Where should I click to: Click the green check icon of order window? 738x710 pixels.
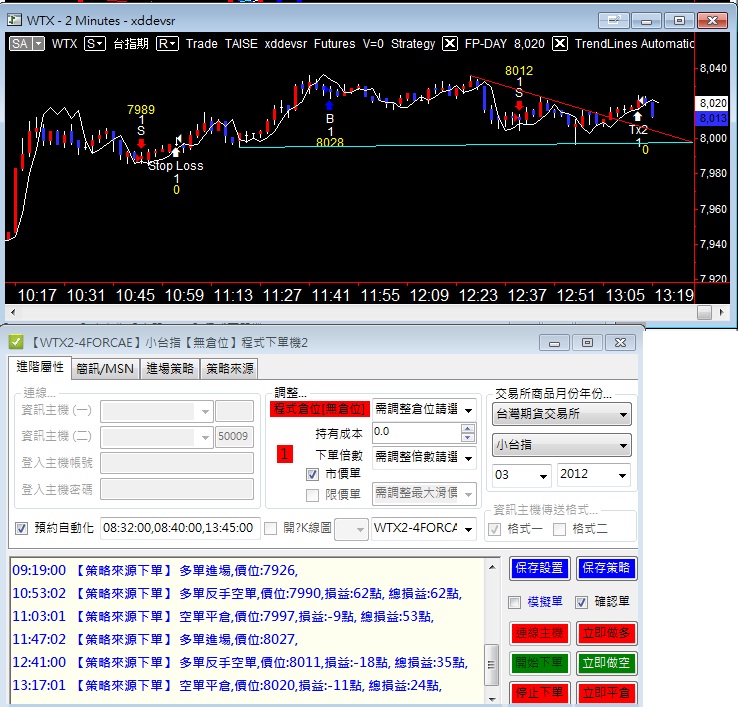pyautogui.click(x=16, y=343)
